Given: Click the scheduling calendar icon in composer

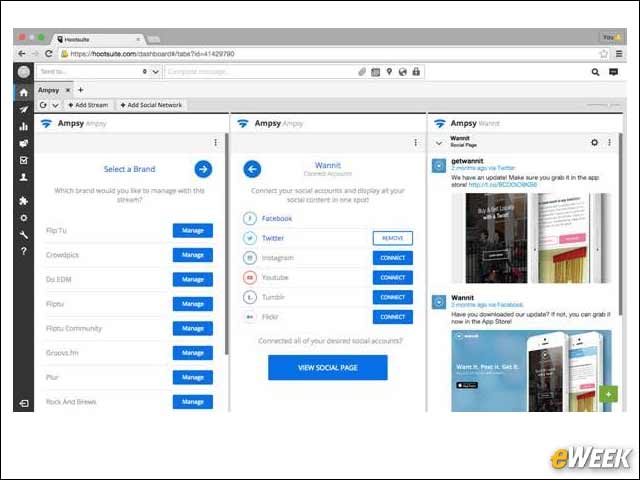Looking at the screenshot, I should click(376, 72).
